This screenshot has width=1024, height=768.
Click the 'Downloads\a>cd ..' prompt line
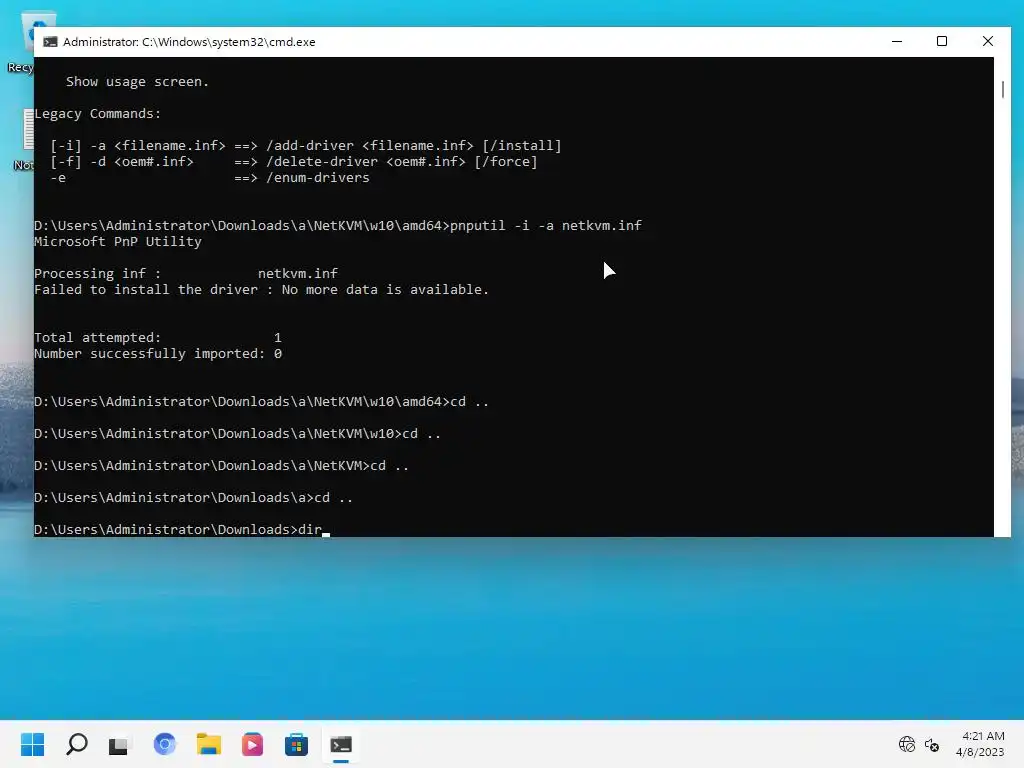point(193,498)
